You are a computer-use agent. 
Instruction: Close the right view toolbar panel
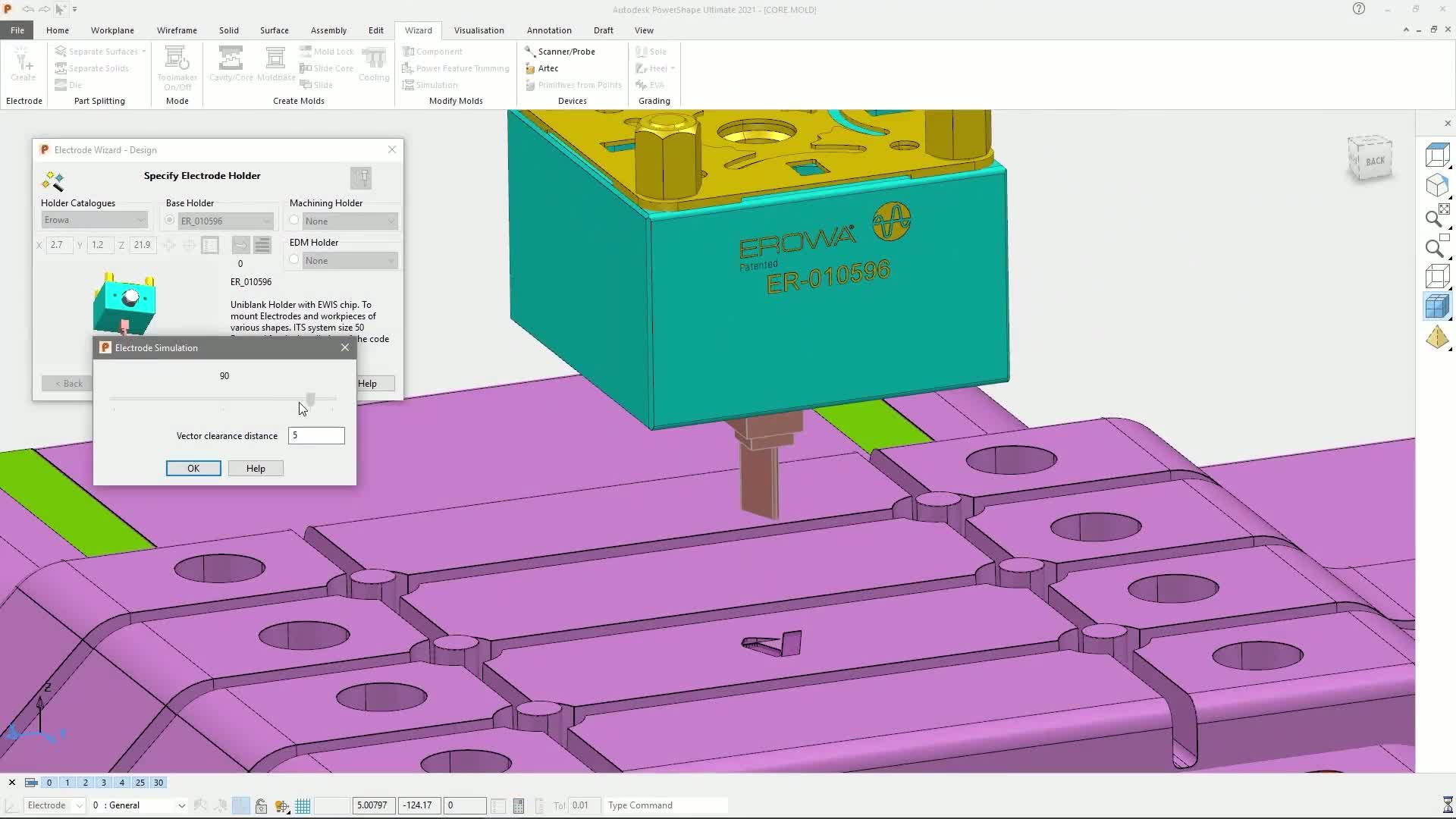point(1447,123)
